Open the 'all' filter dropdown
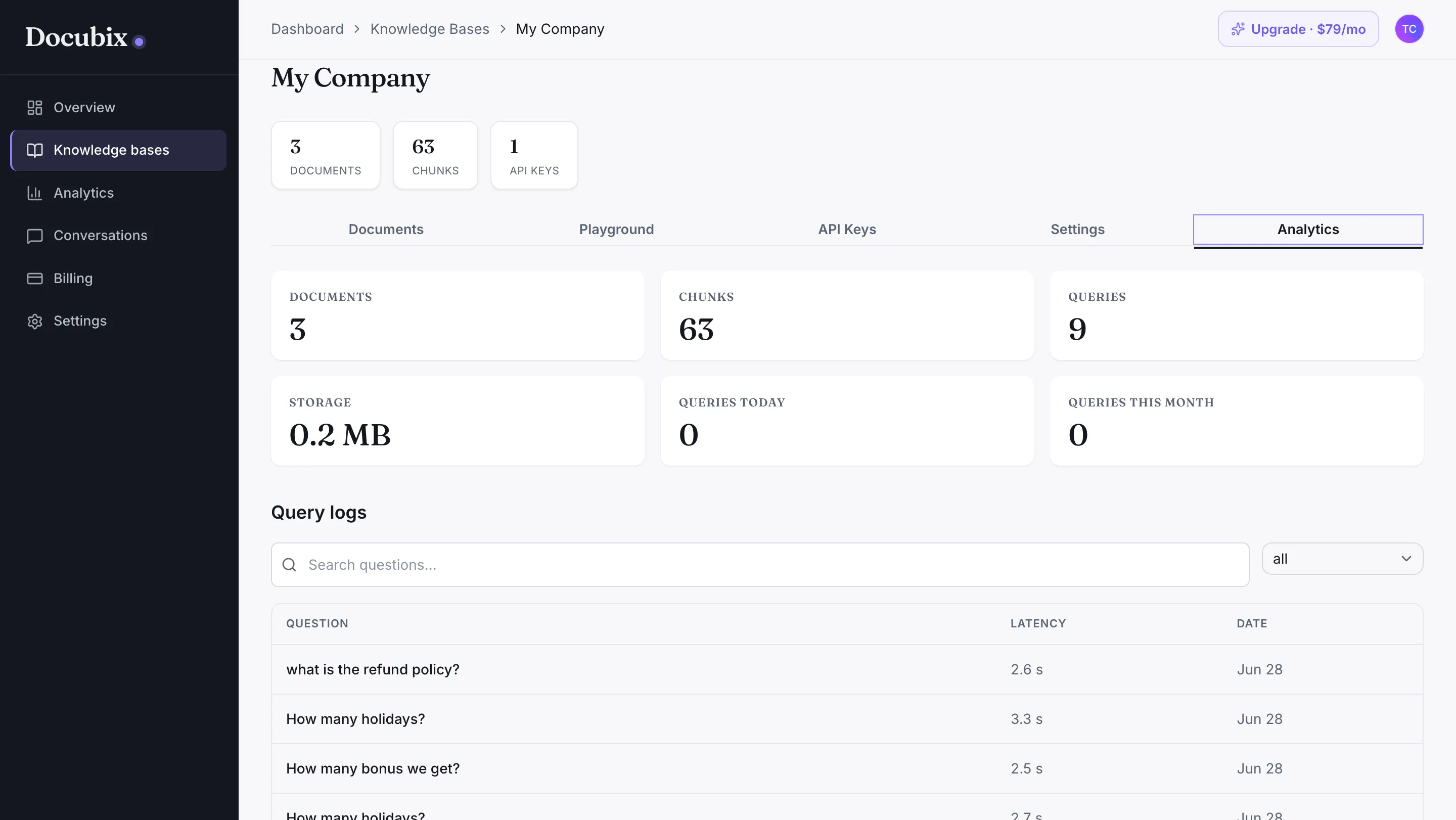1456x820 pixels. point(1342,559)
